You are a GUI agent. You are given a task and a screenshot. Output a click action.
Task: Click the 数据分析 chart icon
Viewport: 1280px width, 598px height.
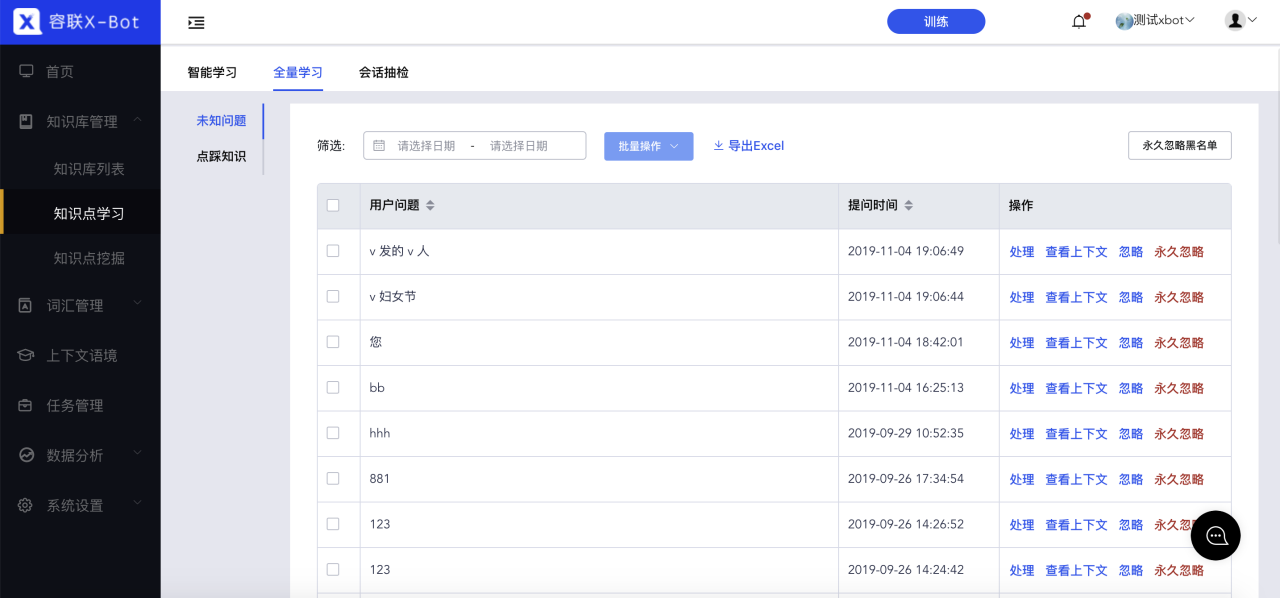point(26,455)
